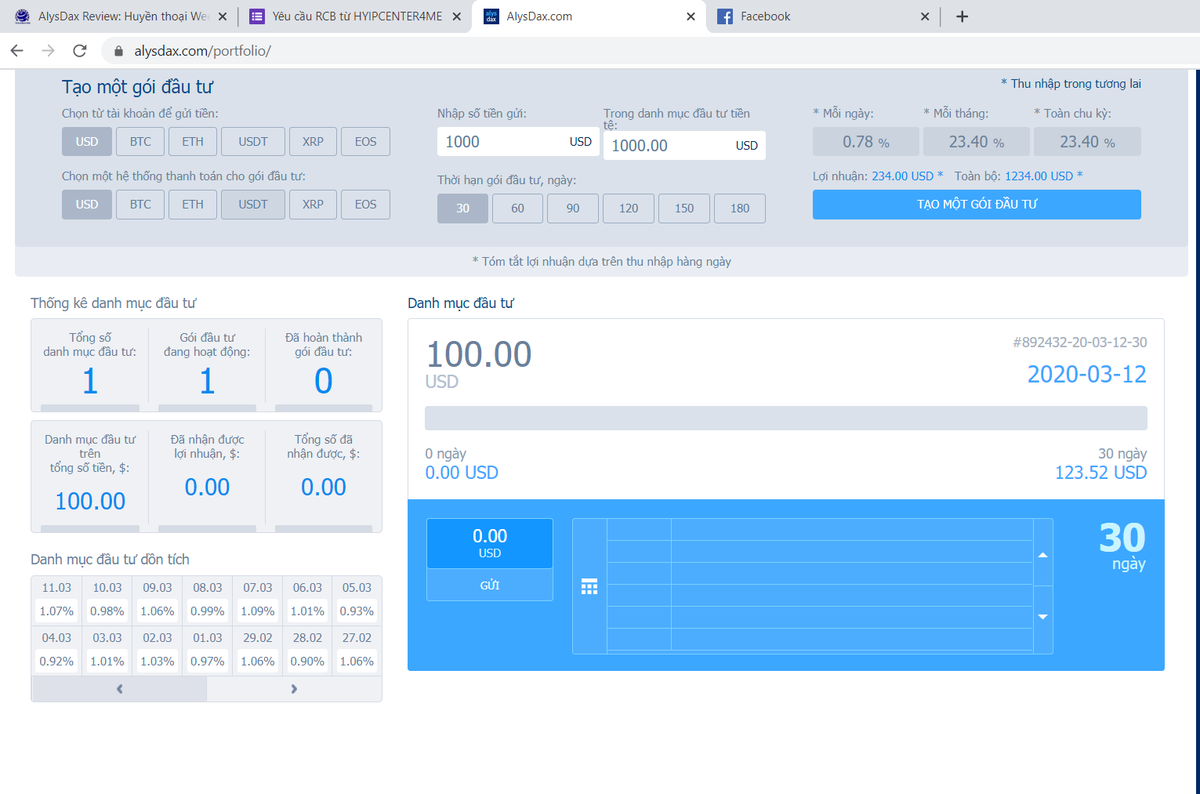Viewport: 1200px width, 794px height.
Task: Click TẠO MỘT GÓI ĐẦU TƯ button
Action: pos(976,204)
